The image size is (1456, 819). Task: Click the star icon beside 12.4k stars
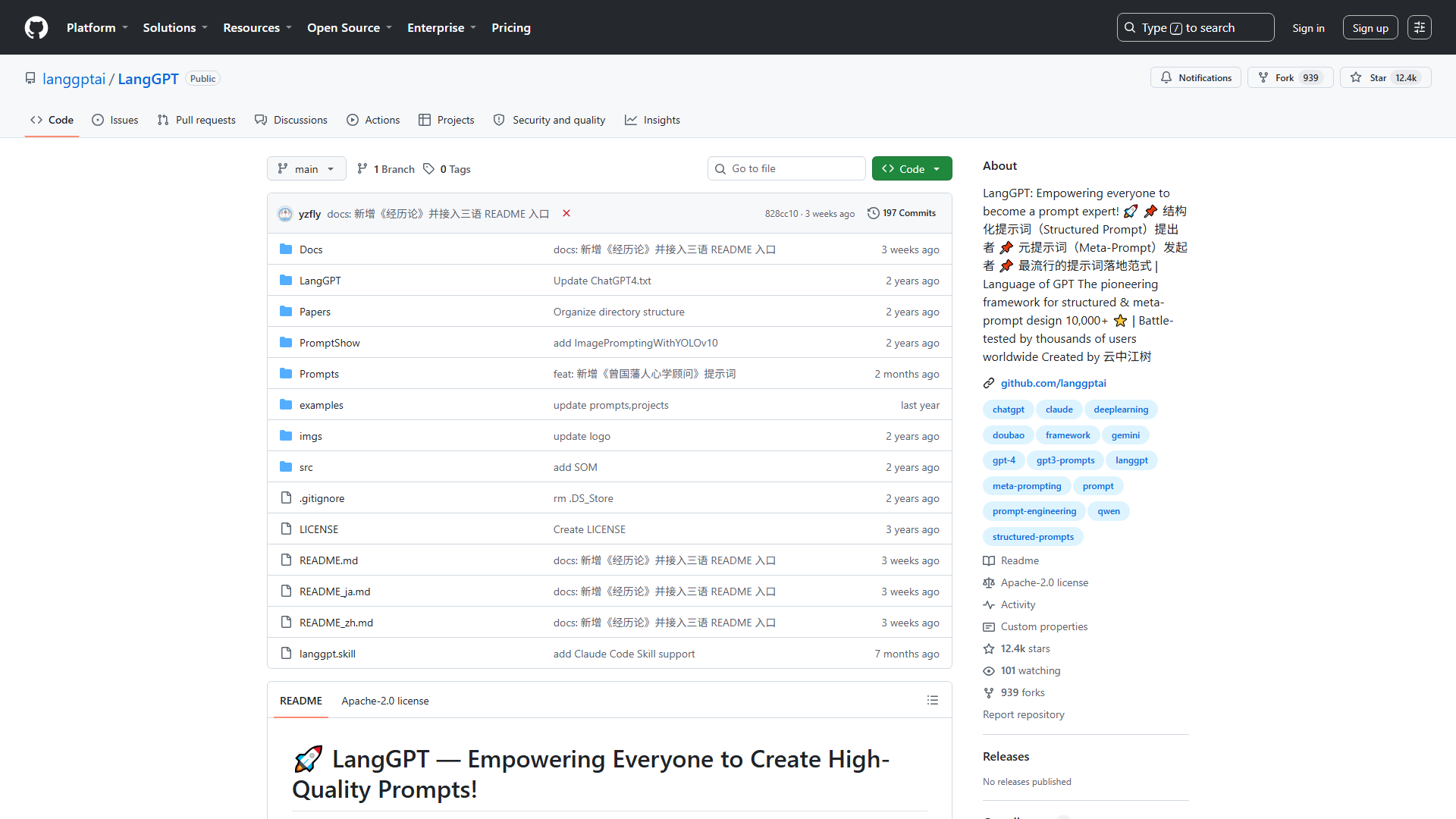[989, 648]
